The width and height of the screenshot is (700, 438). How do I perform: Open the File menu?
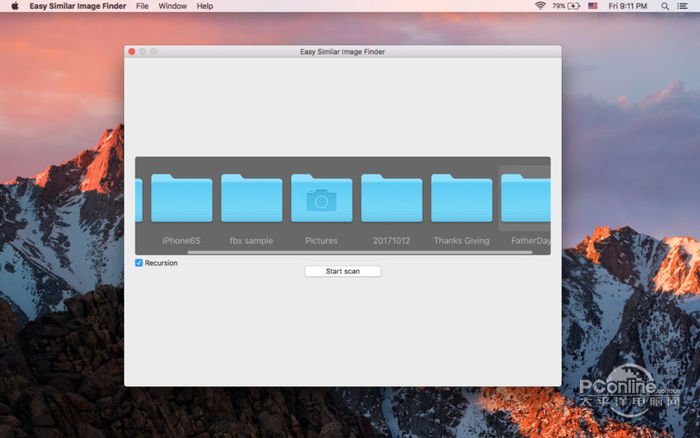point(142,6)
